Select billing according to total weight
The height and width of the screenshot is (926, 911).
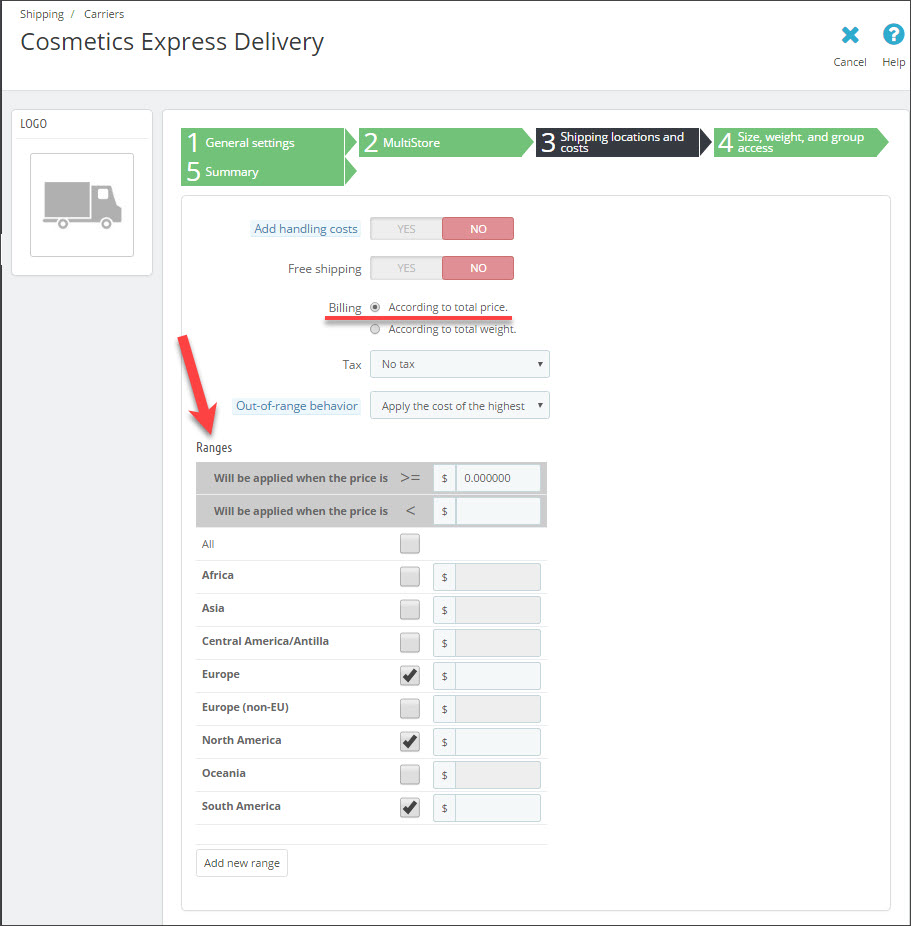click(375, 328)
